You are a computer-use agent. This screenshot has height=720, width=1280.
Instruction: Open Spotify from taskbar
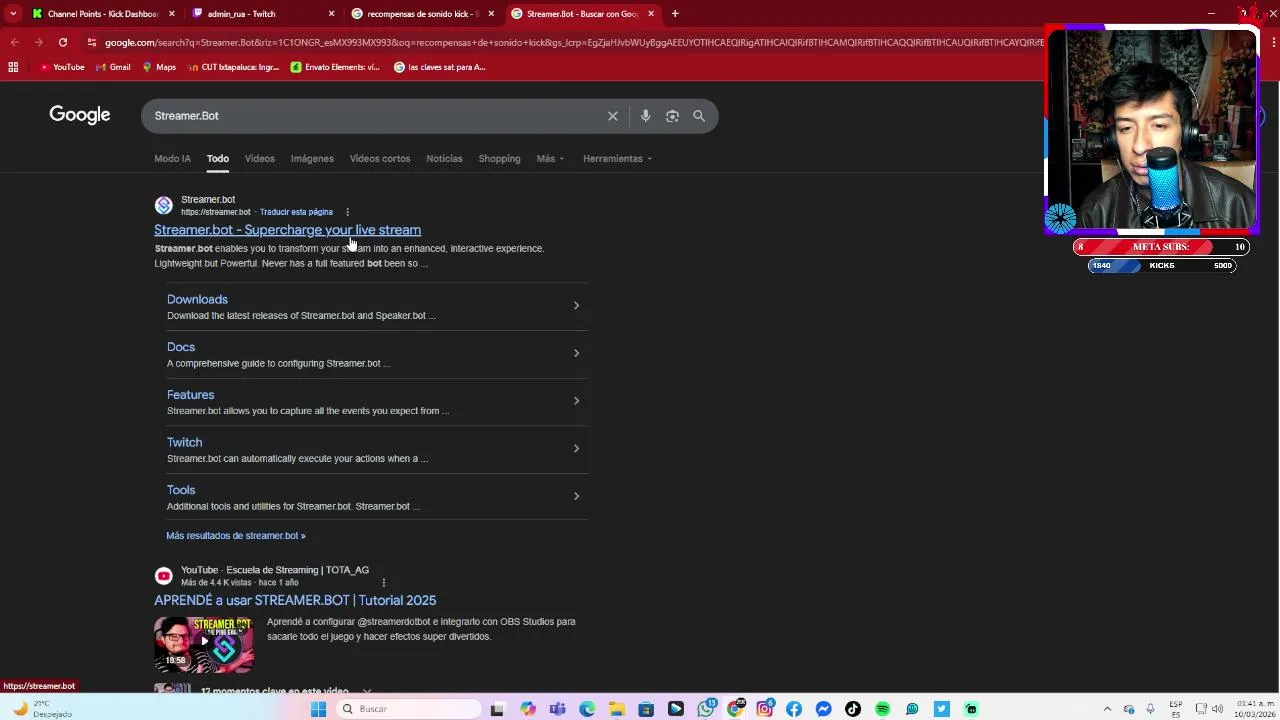coord(882,709)
